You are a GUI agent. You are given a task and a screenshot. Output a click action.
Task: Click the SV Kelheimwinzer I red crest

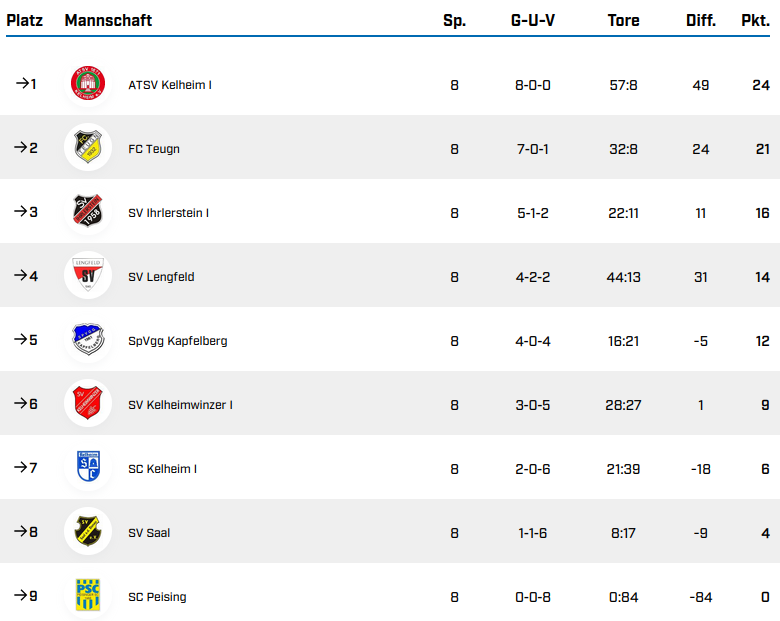(x=88, y=404)
